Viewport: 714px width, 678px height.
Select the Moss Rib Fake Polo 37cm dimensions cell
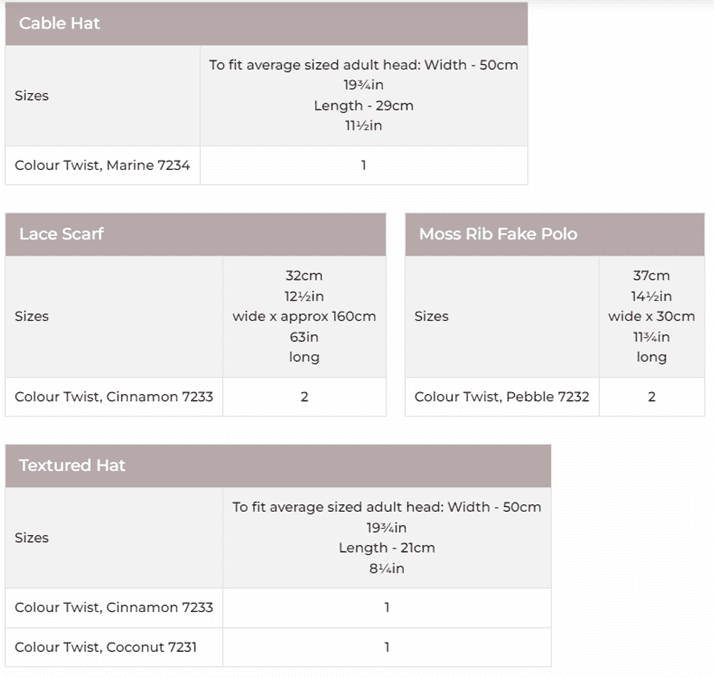[651, 316]
